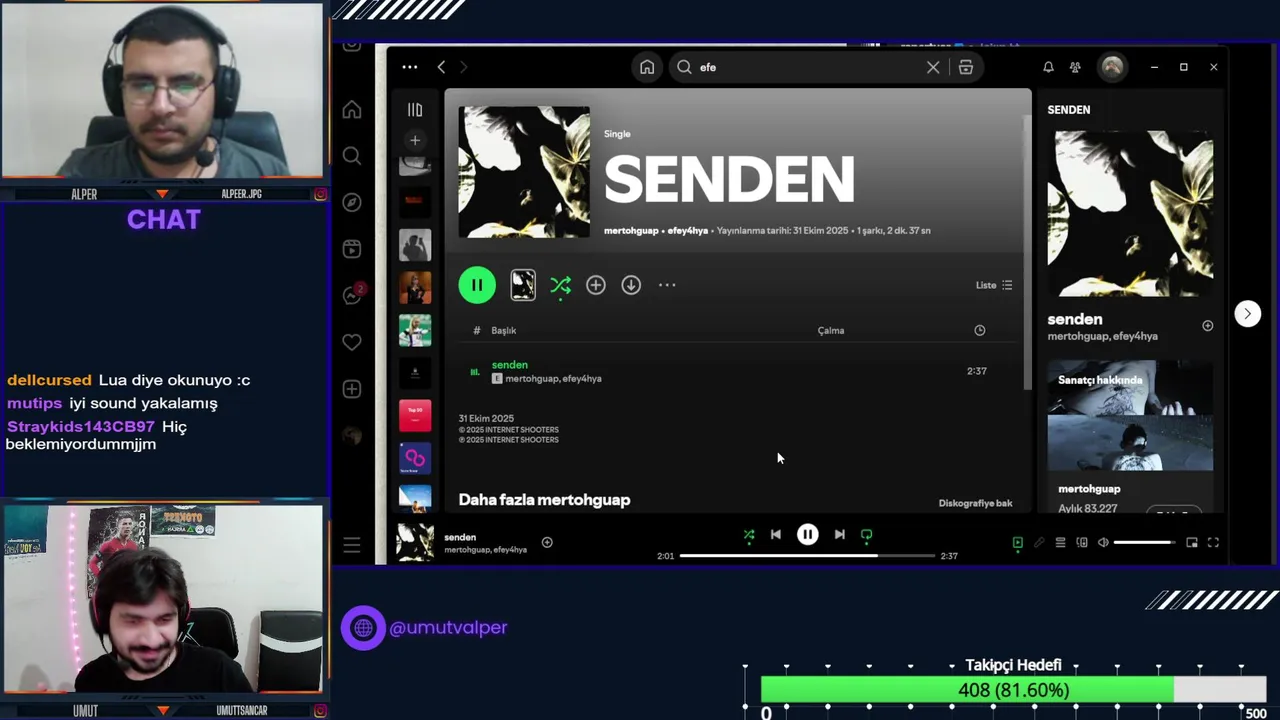Toggle Now Playing view panel
This screenshot has width=1280, height=720.
[x=1018, y=543]
